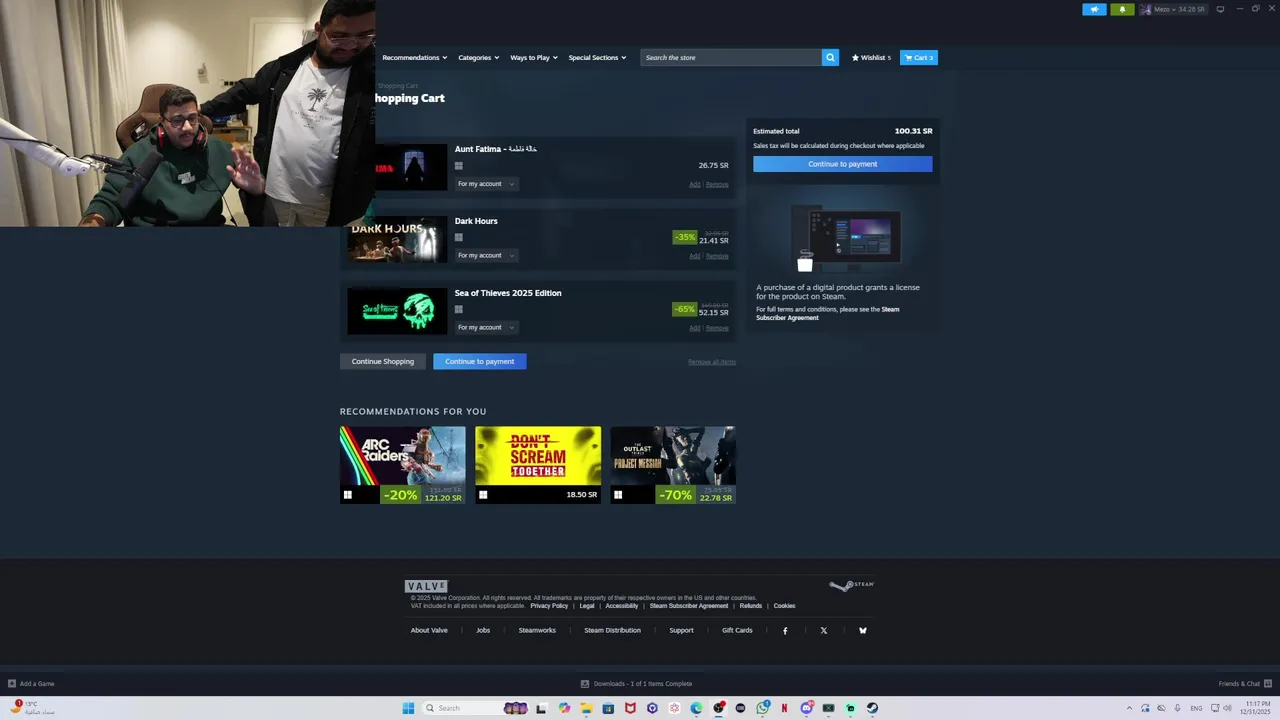Open Support footer link
The width and height of the screenshot is (1280, 720).
[681, 630]
